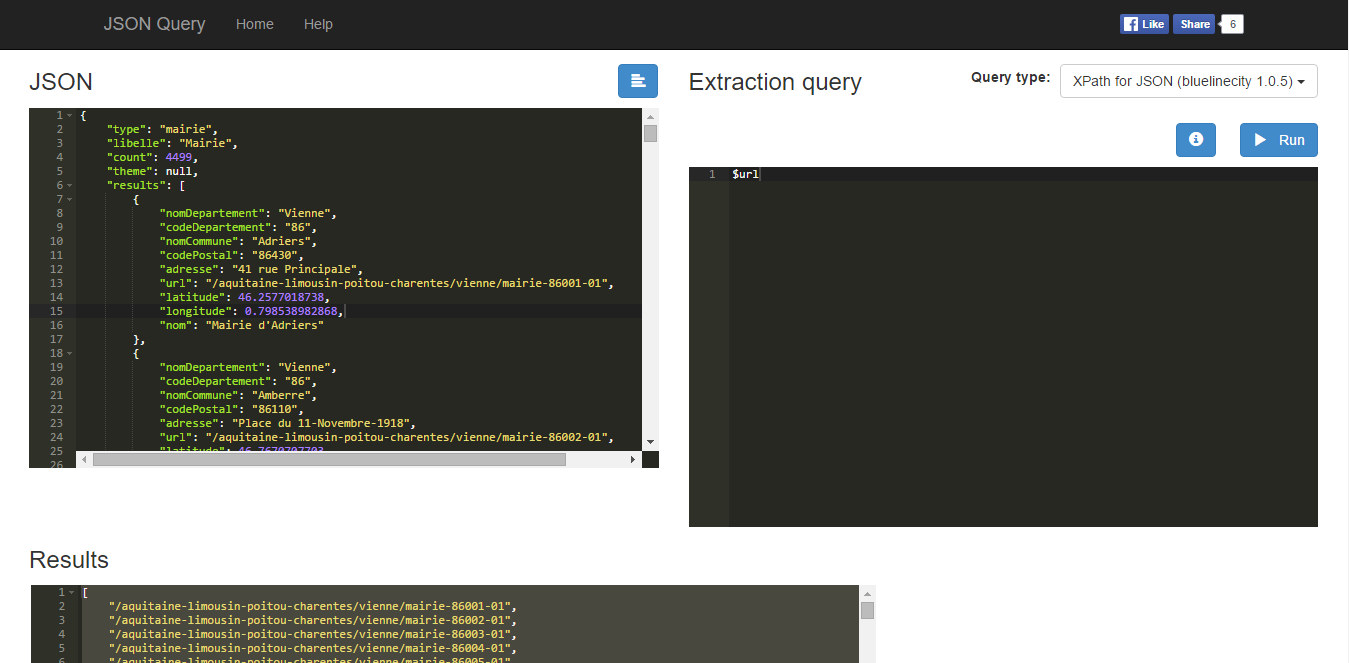Collapse the object fold arrow on line 7
Image resolution: width=1349 pixels, height=663 pixels.
[69, 199]
